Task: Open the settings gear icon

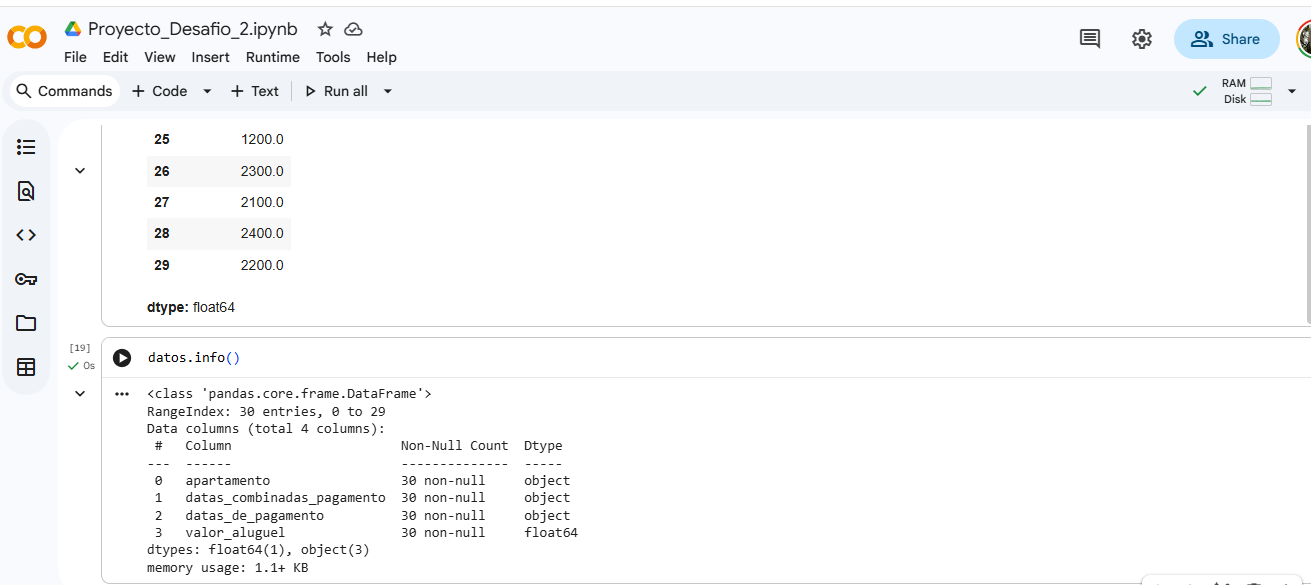Action: pyautogui.click(x=1142, y=39)
